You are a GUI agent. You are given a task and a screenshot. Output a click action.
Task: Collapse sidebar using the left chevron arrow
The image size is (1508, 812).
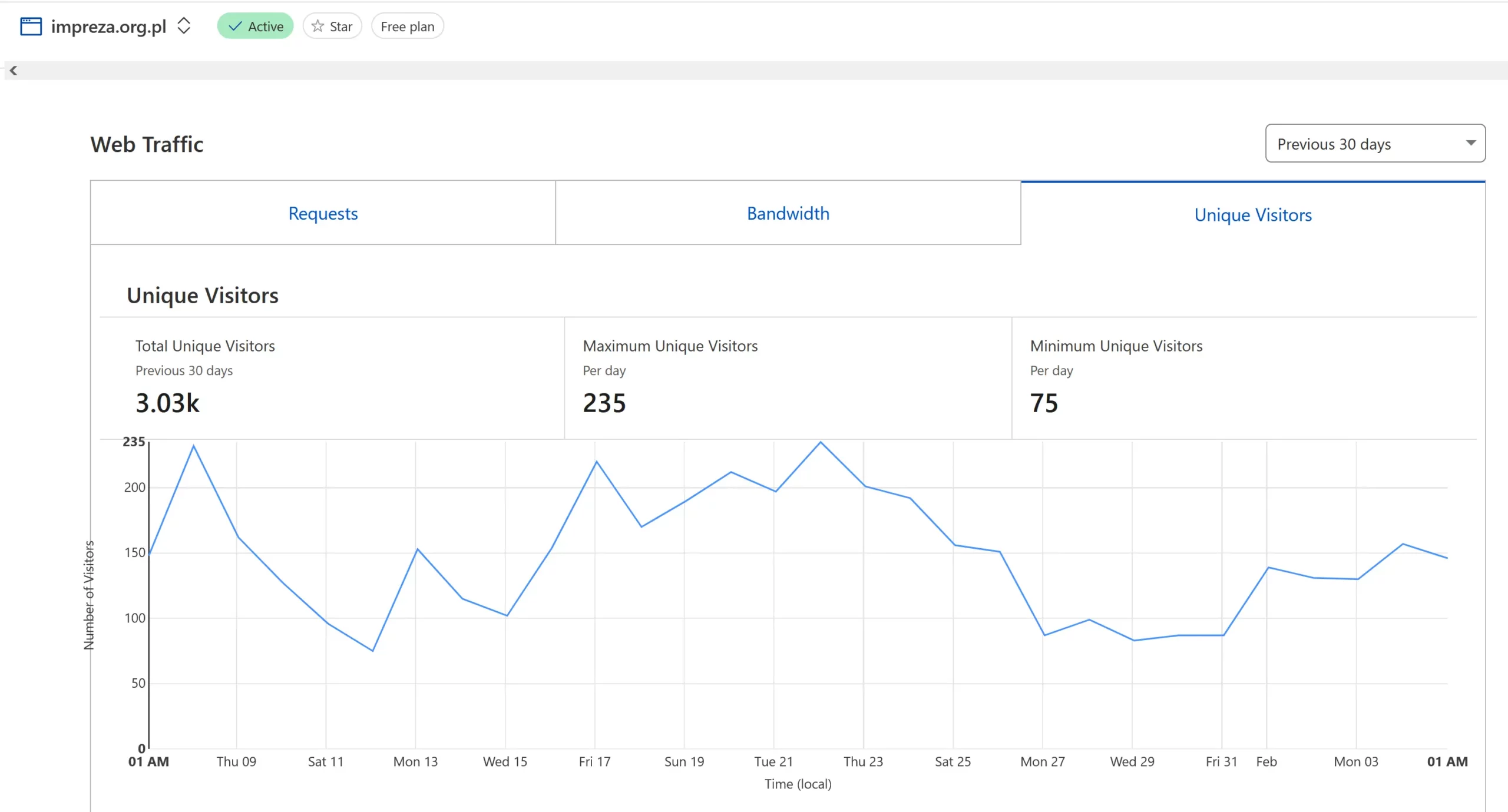(13, 71)
